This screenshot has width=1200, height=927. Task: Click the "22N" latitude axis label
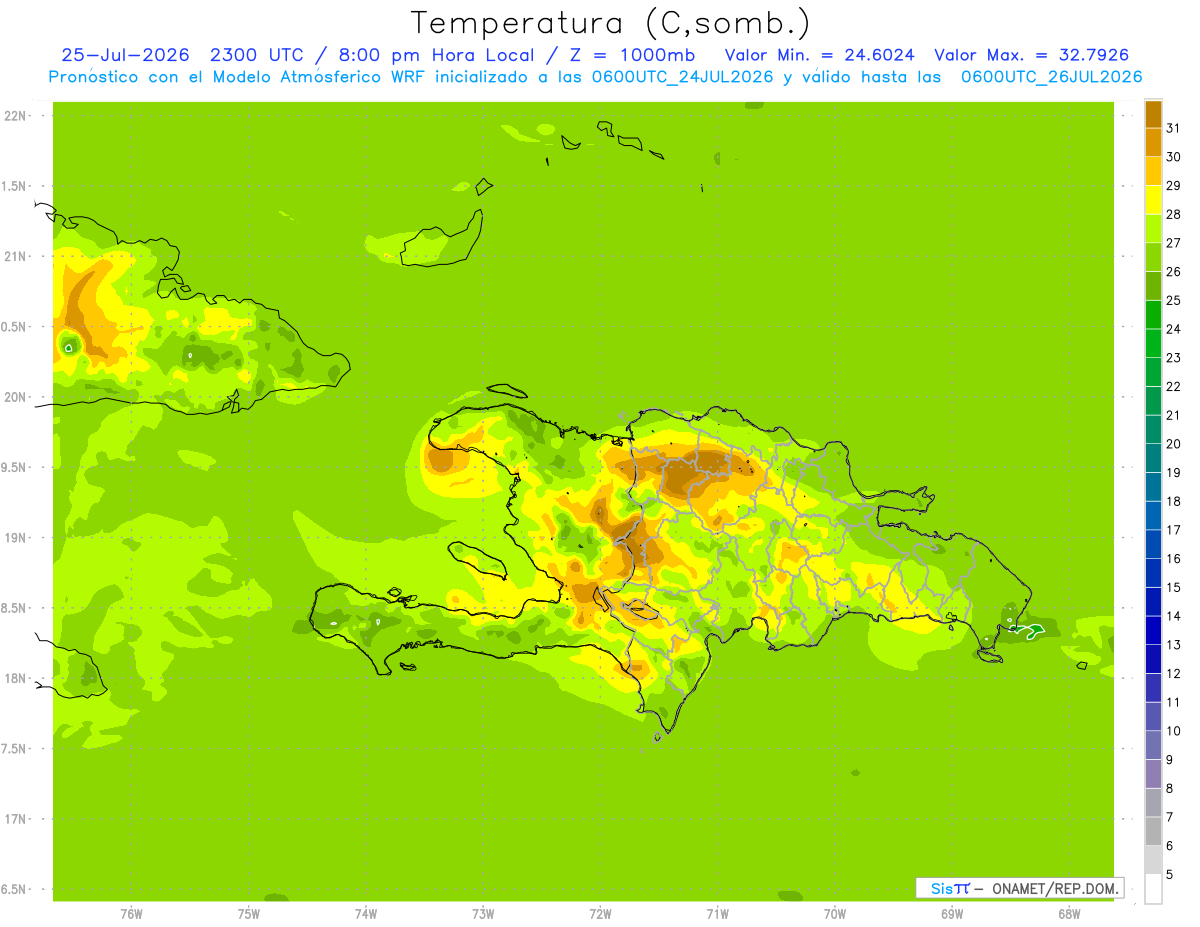pyautogui.click(x=14, y=116)
